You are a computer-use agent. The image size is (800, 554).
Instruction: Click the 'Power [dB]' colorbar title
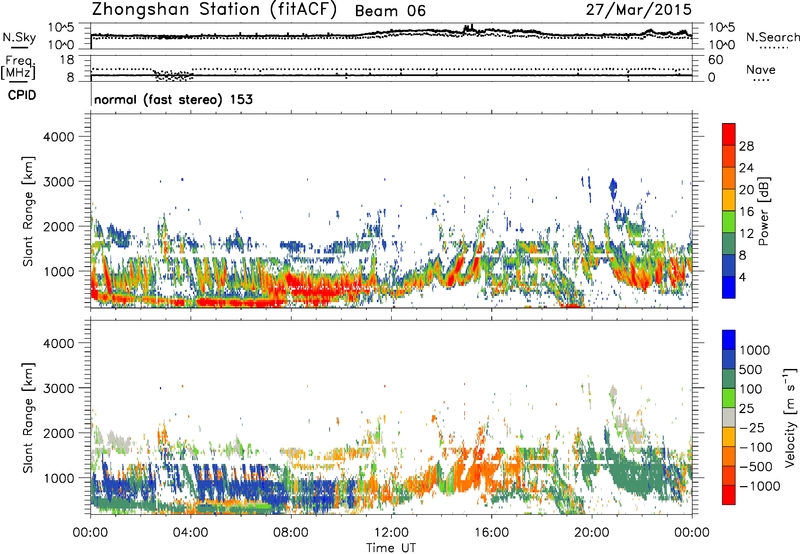(x=764, y=211)
